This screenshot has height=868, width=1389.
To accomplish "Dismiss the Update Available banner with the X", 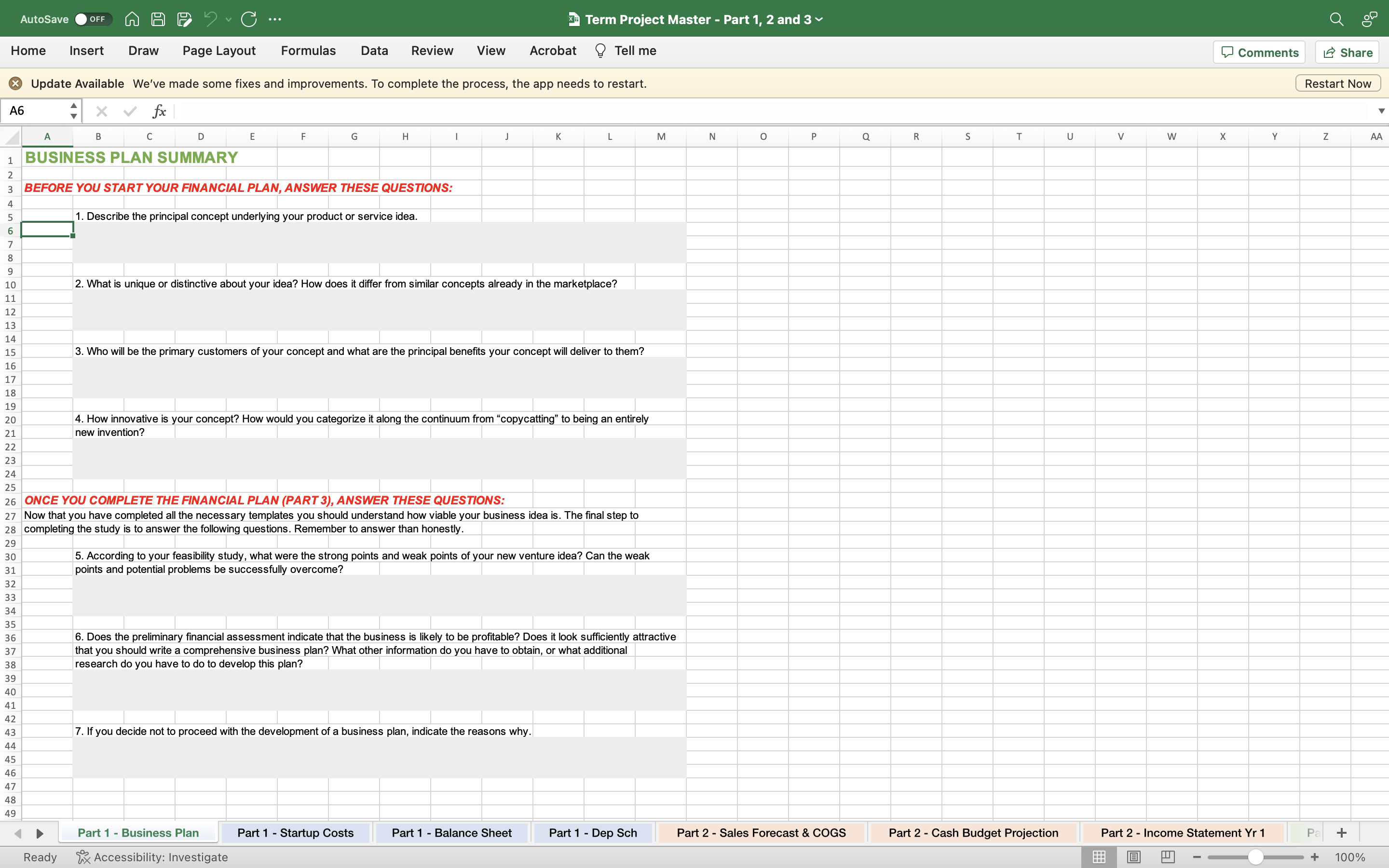I will click(x=15, y=83).
